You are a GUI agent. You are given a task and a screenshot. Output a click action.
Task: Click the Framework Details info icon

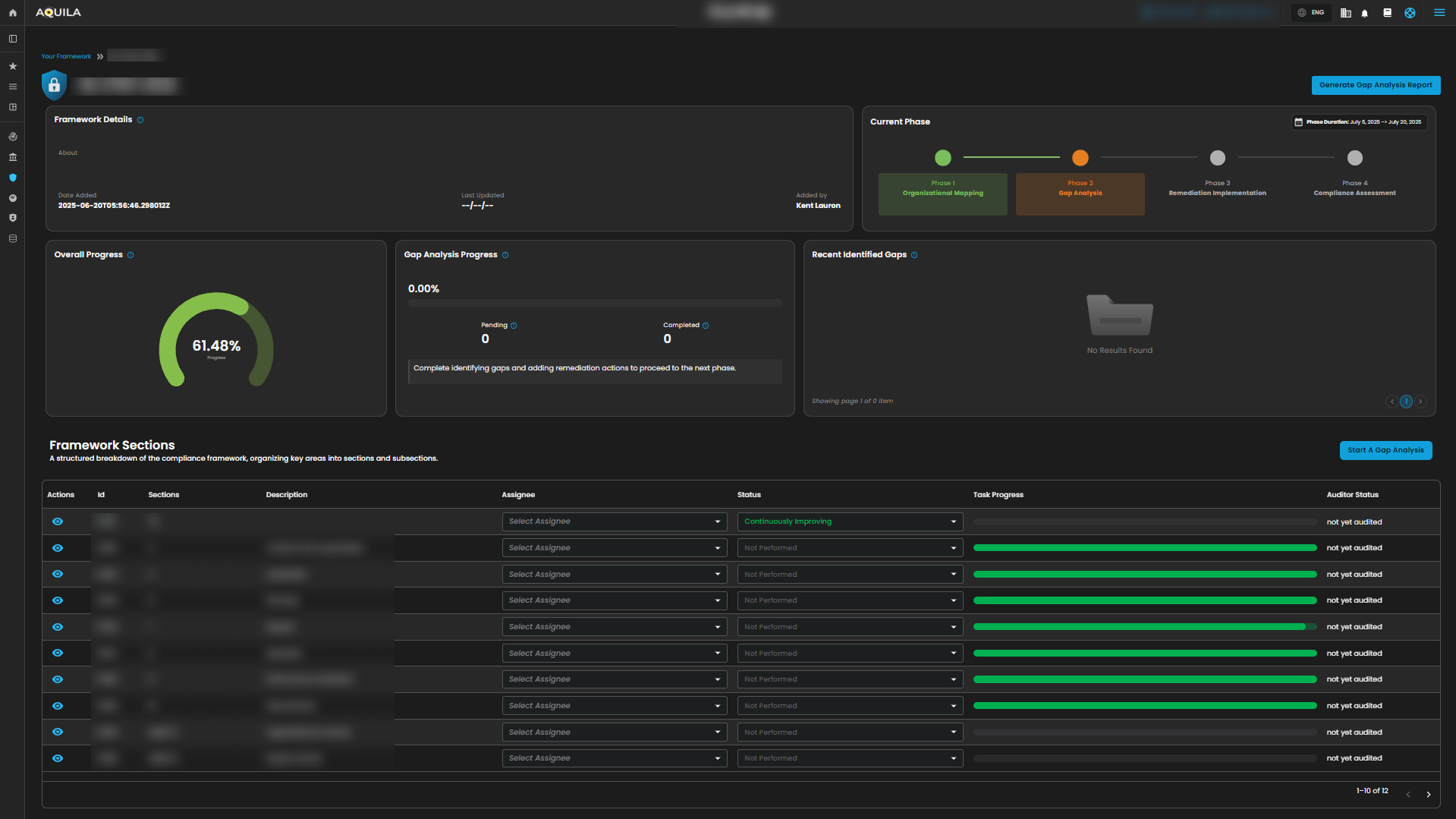click(140, 120)
